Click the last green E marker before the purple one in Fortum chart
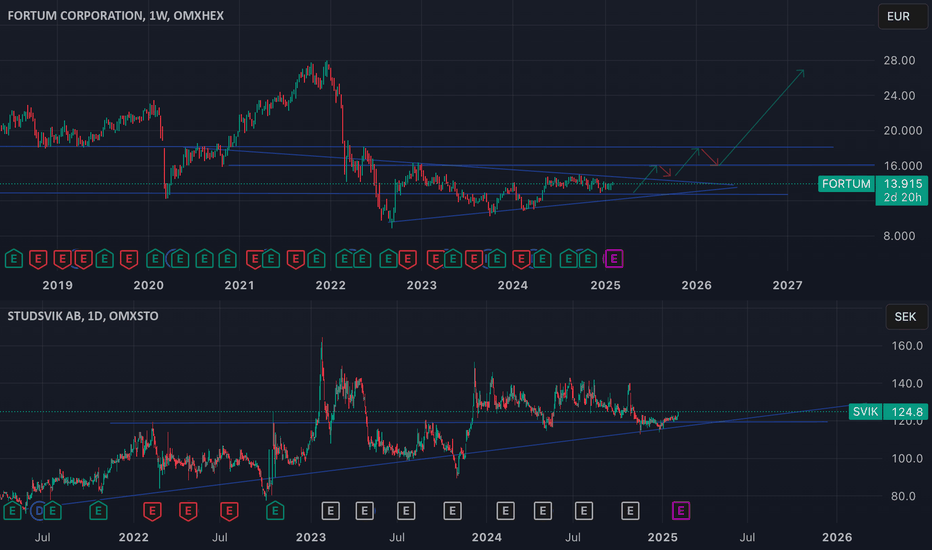 (587, 259)
